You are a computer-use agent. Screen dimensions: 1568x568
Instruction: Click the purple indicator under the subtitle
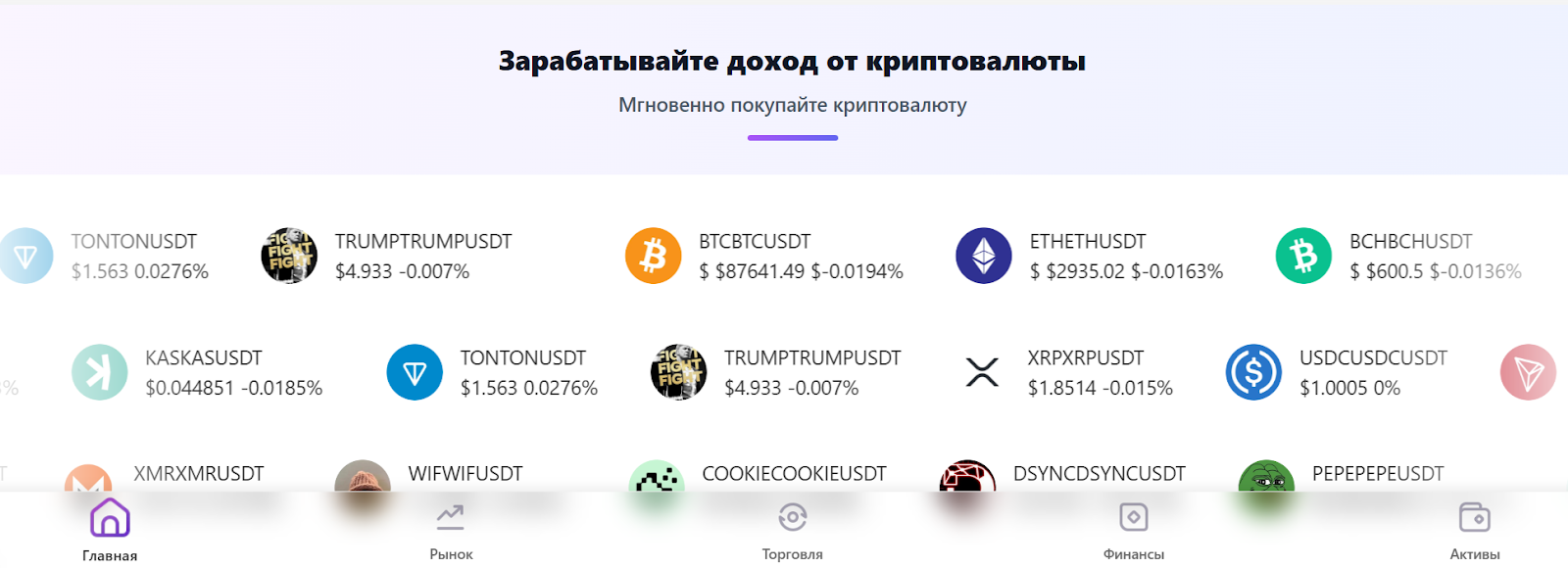pyautogui.click(x=792, y=139)
